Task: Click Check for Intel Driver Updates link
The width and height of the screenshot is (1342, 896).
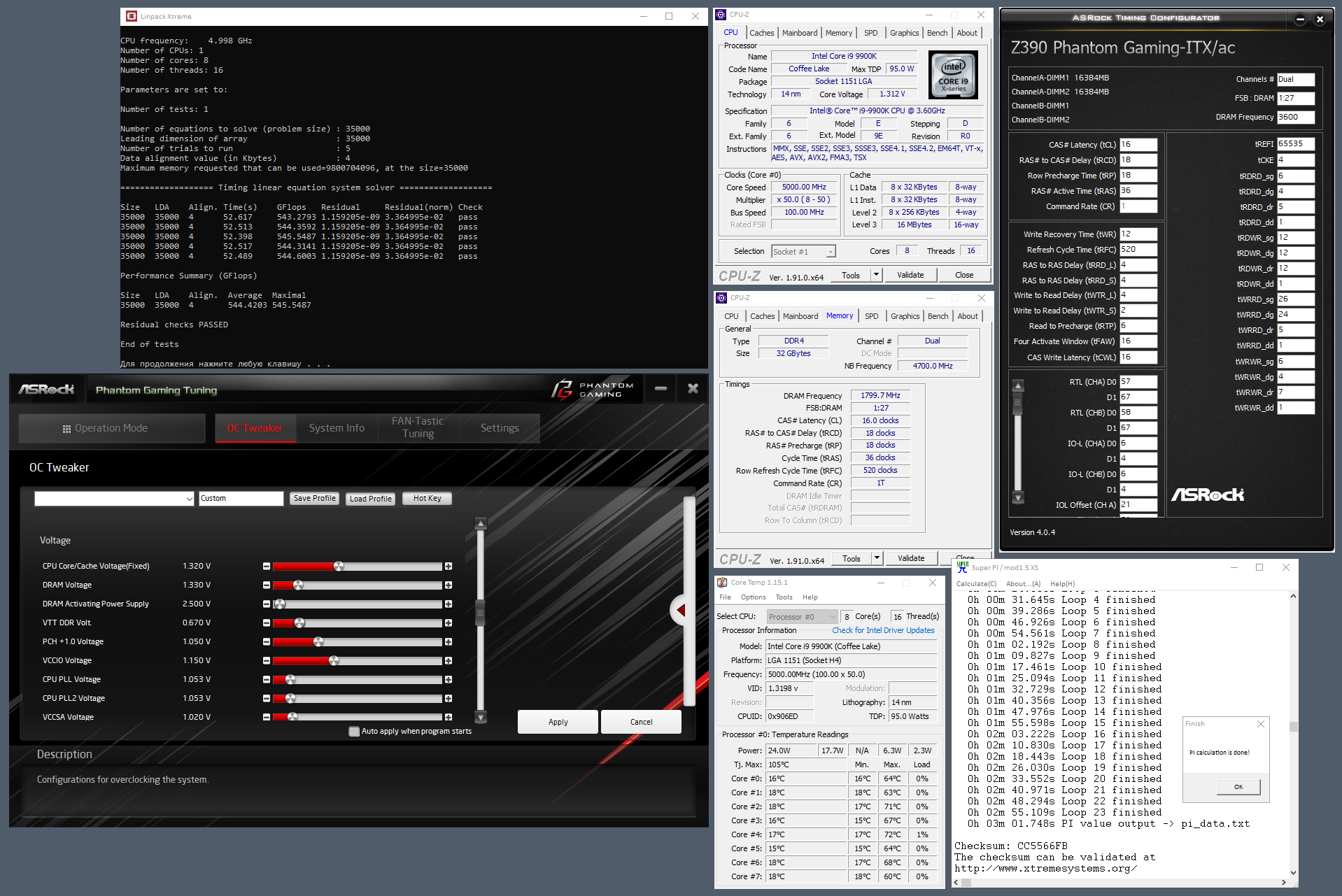Action: pyautogui.click(x=883, y=630)
